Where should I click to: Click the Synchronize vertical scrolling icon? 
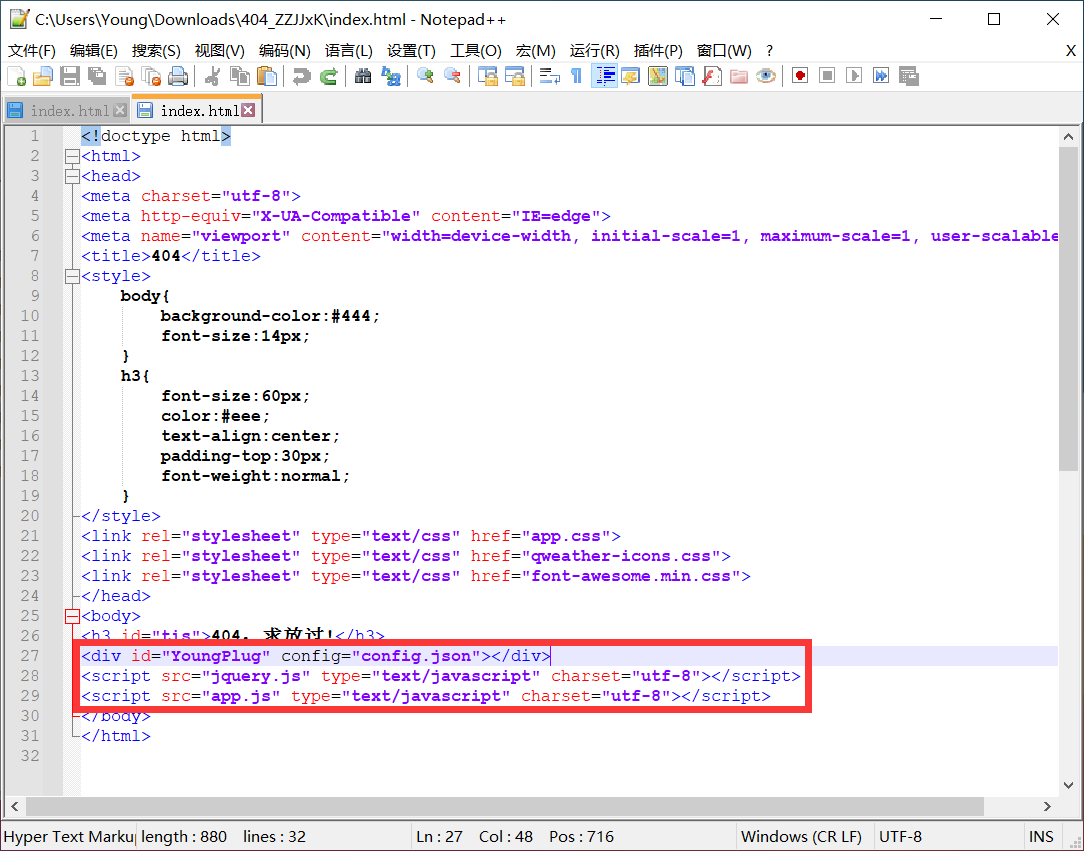tap(487, 76)
